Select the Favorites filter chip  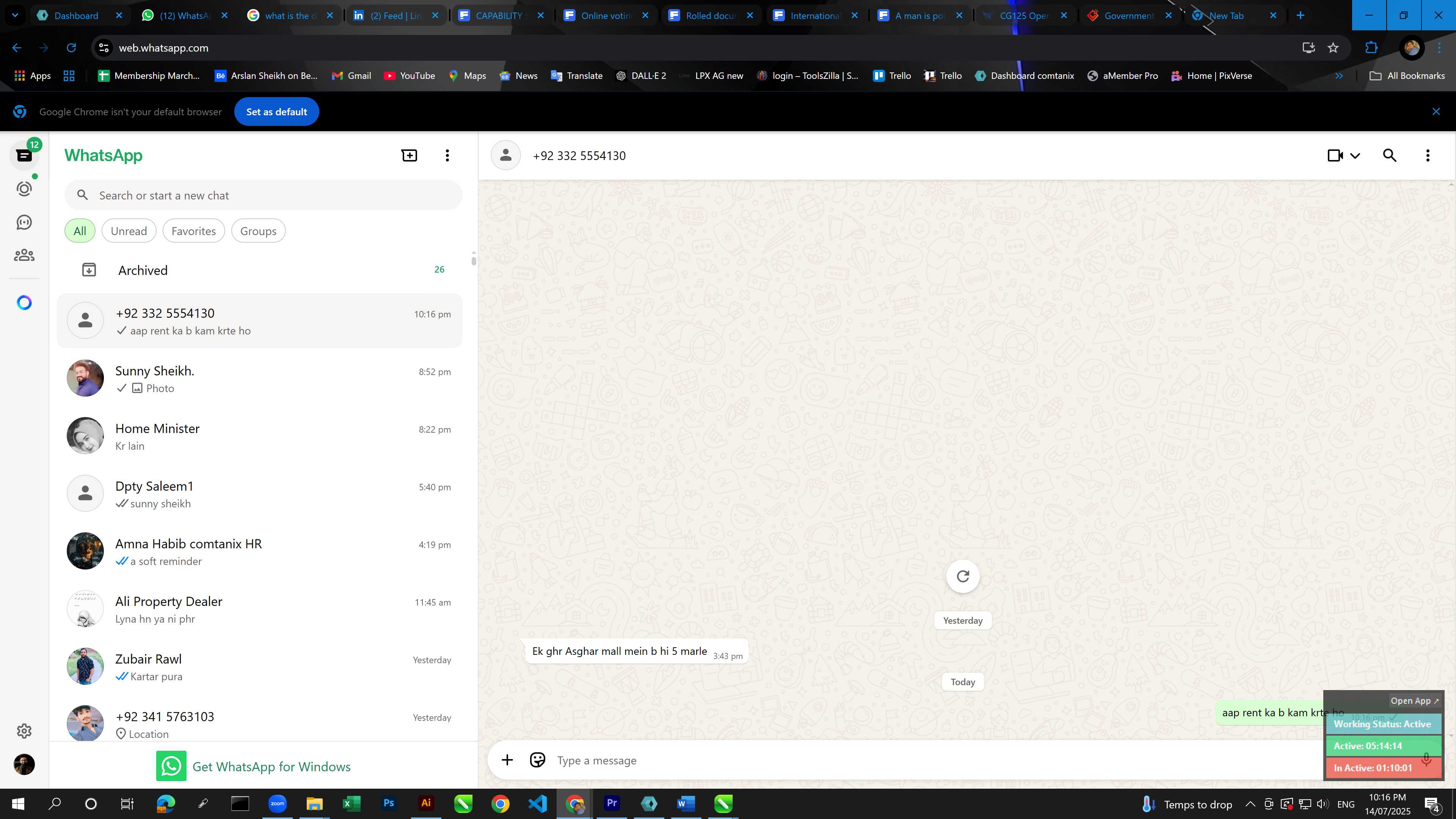(x=194, y=231)
